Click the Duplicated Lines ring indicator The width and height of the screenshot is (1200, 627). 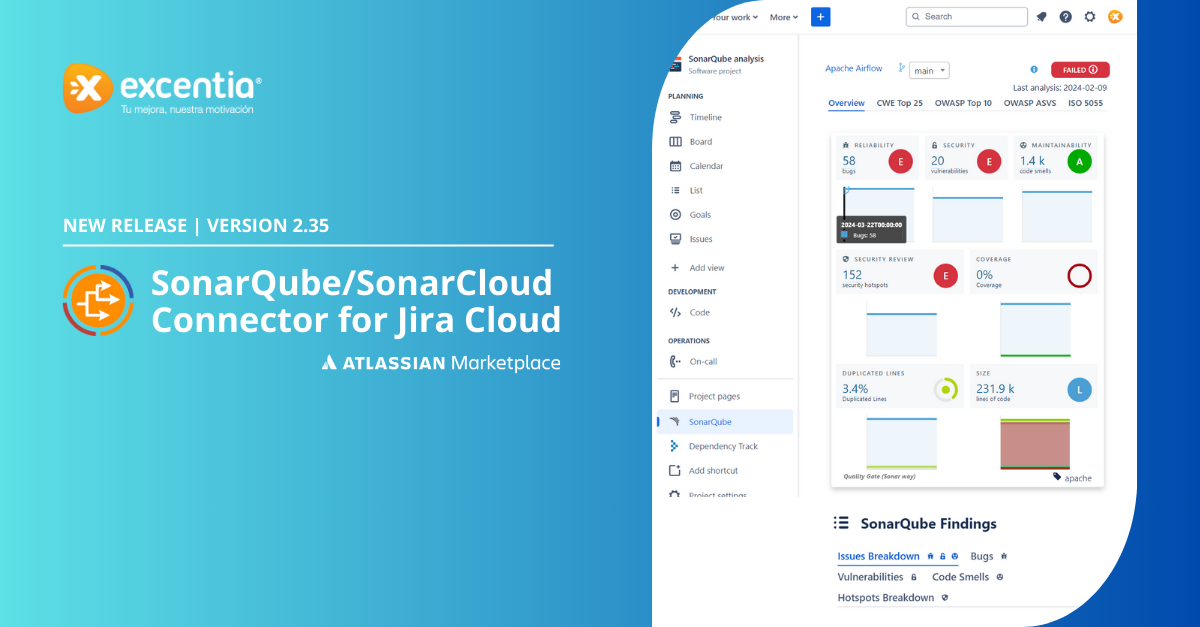[945, 389]
